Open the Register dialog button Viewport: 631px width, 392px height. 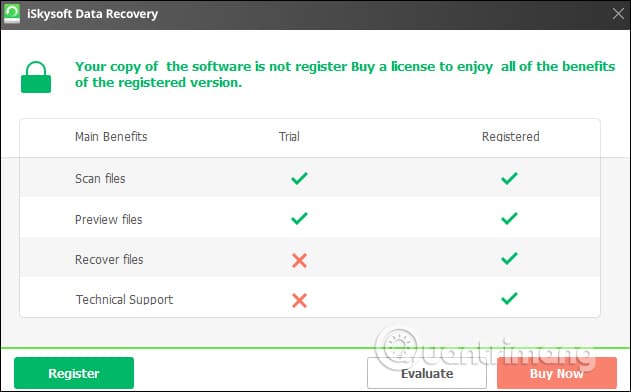point(74,373)
